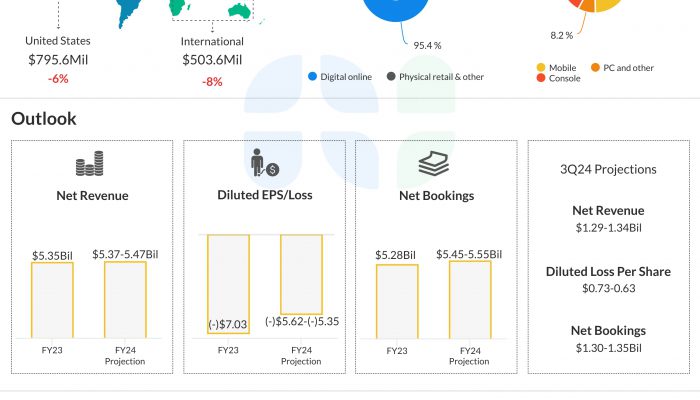This screenshot has width=700, height=400.
Task: Click the Australia shape on world map
Action: (238, 11)
